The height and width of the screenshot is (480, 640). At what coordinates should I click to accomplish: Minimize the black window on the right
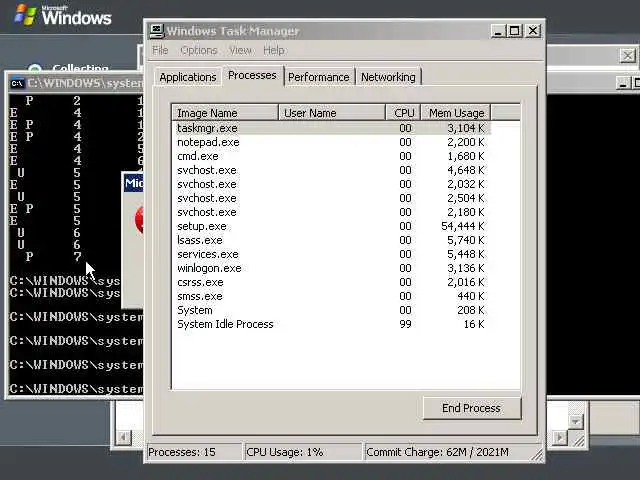(622, 83)
